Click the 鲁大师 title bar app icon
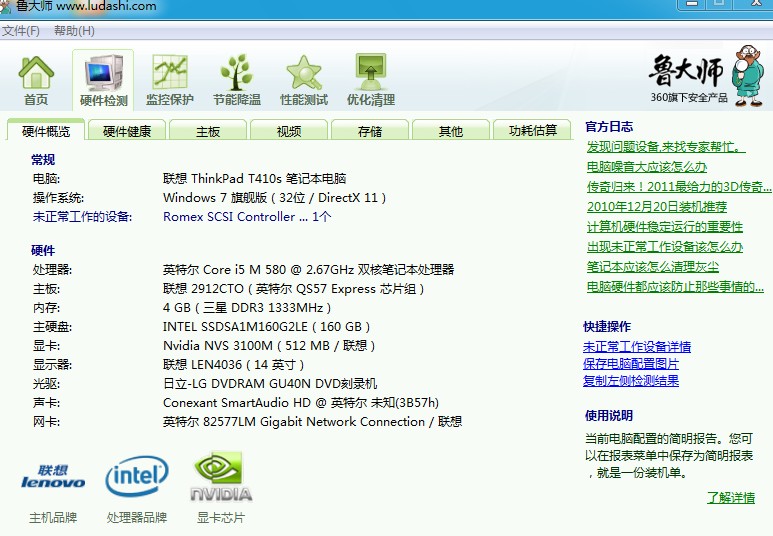The height and width of the screenshot is (536, 773). pos(5,6)
